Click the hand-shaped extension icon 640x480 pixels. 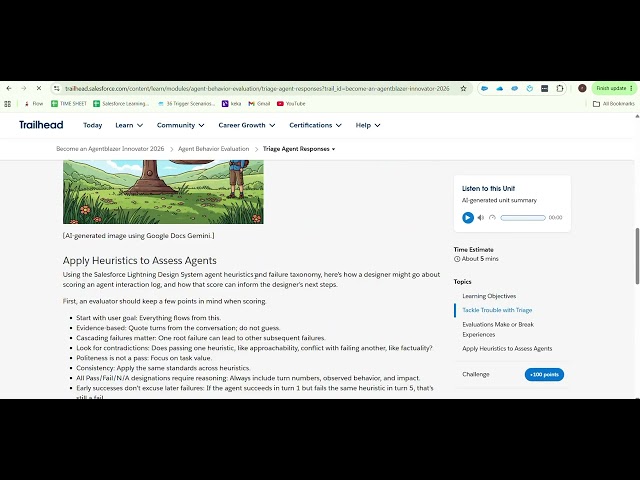[529, 88]
